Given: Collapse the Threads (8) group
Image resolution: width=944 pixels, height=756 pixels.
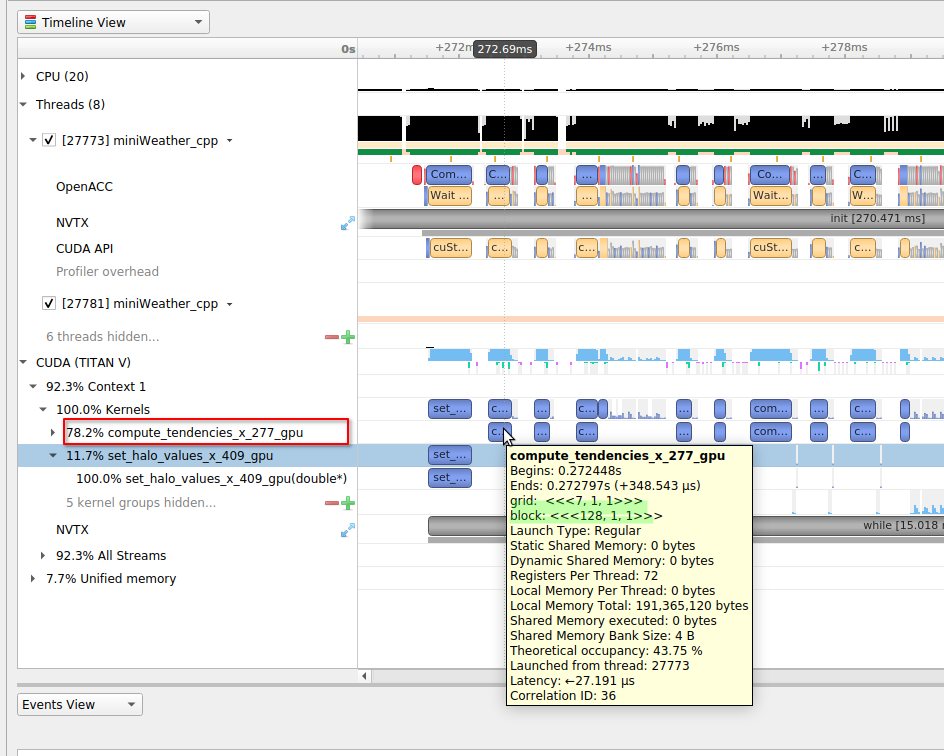Looking at the screenshot, I should pyautogui.click(x=24, y=105).
